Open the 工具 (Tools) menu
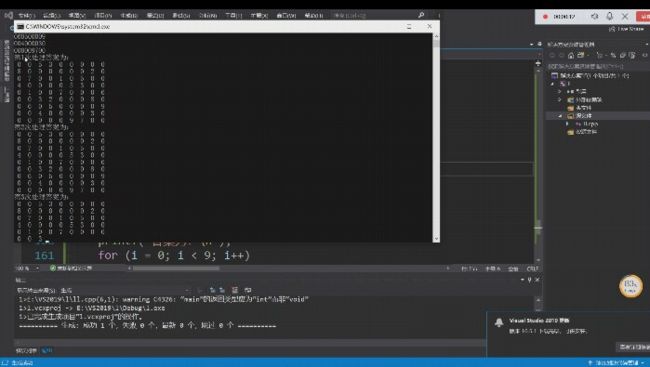650x367 pixels. (x=233, y=15)
